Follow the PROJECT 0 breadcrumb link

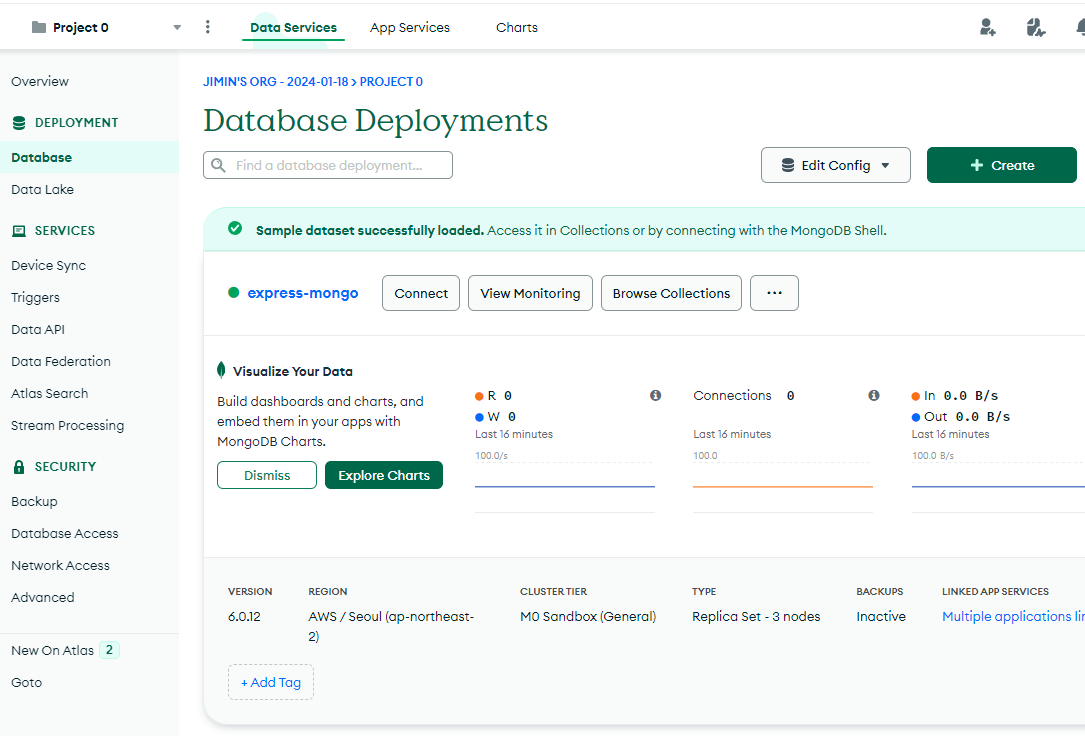tap(391, 82)
